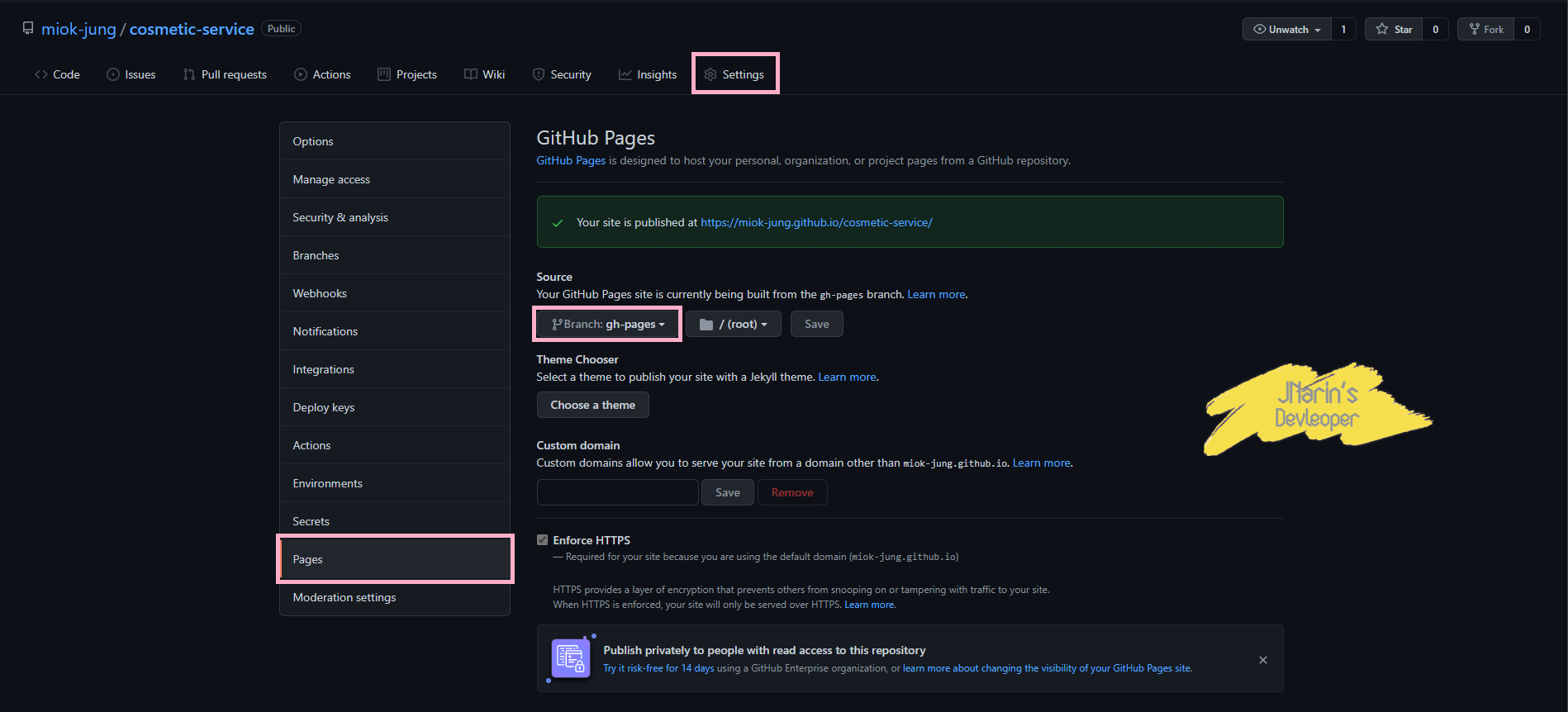Click the custom domain input field
1568x712 pixels.
pyautogui.click(x=617, y=492)
